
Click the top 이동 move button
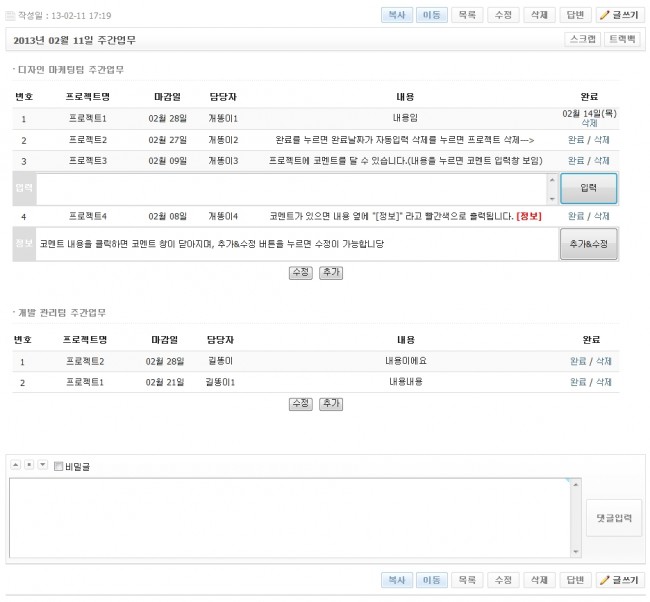tap(432, 15)
